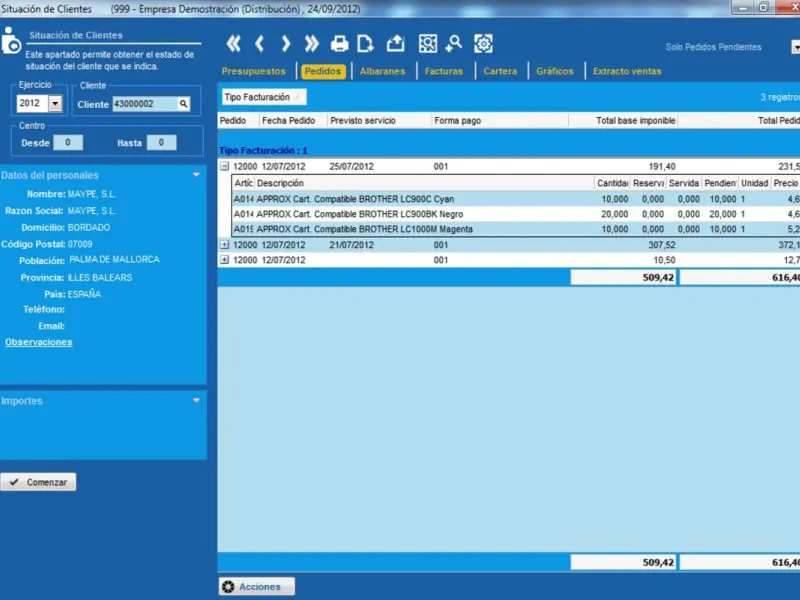This screenshot has width=800, height=600.
Task: Open the Gráficos tab
Action: coord(555,71)
